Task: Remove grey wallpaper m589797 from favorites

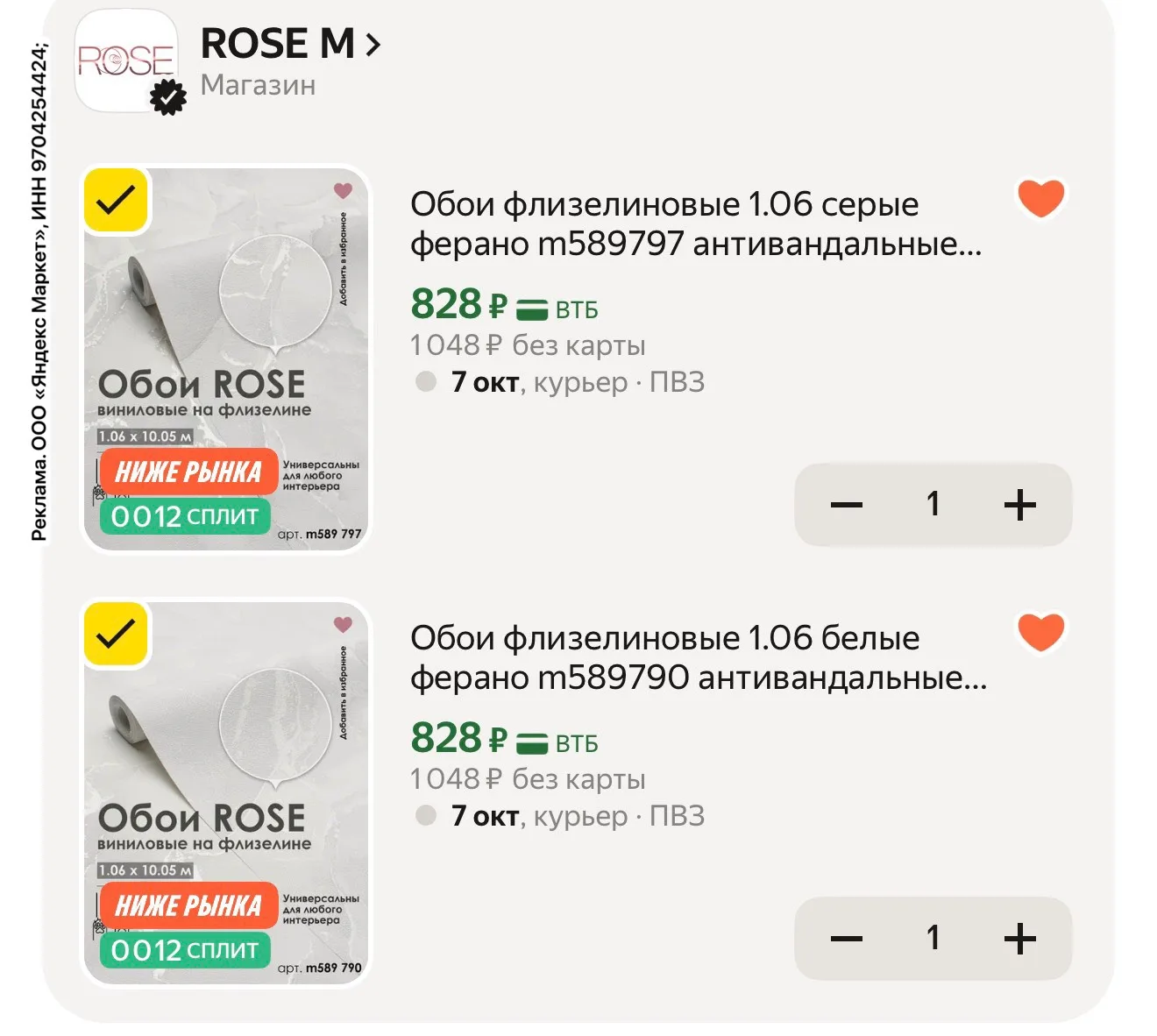Action: 1040,199
